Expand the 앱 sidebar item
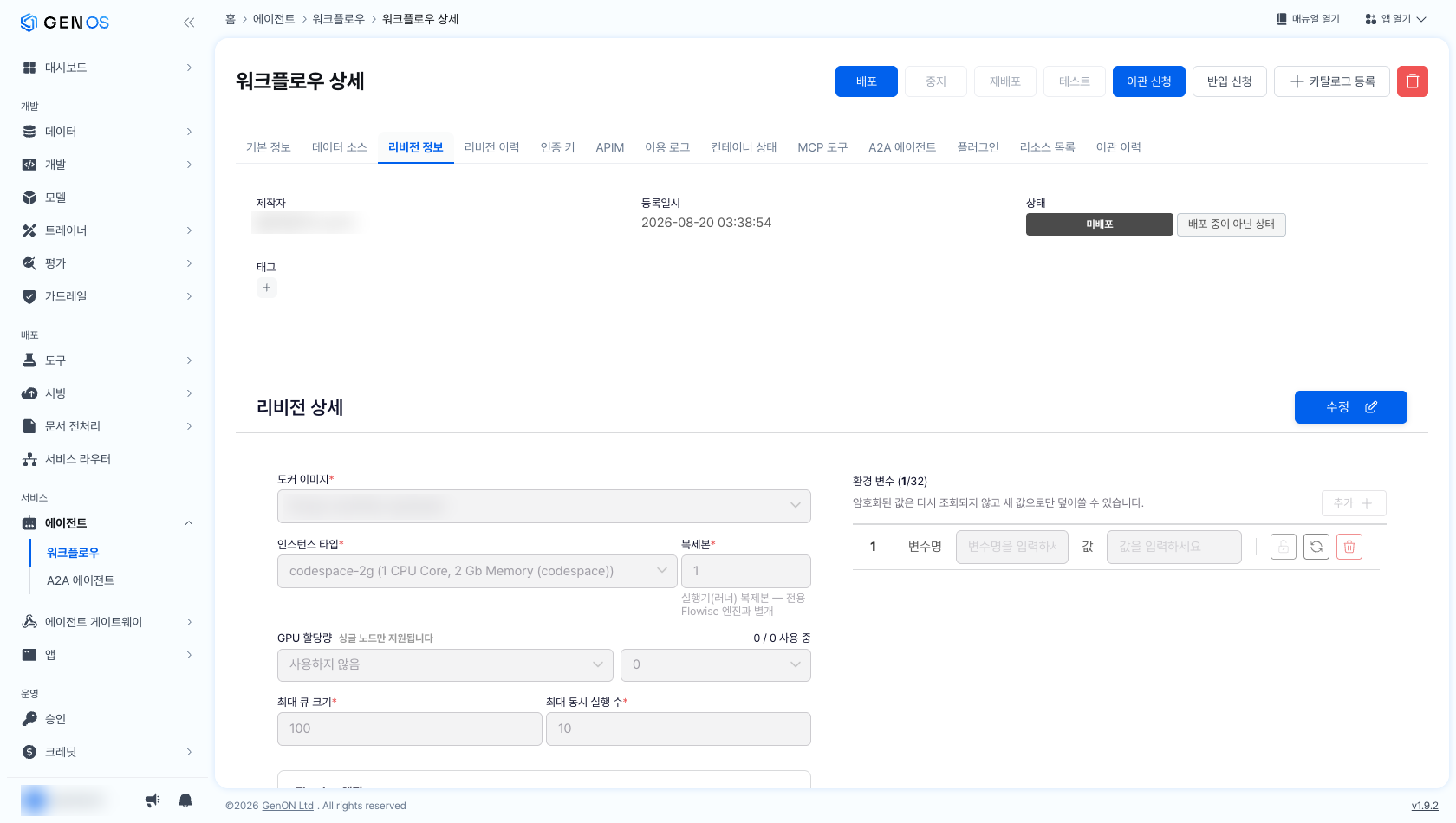Image resolution: width=1456 pixels, height=823 pixels. click(107, 655)
